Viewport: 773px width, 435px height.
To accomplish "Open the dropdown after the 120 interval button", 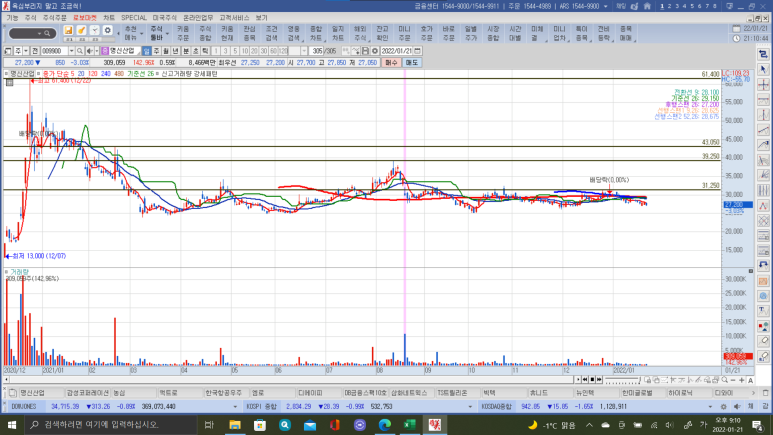I will (x=304, y=51).
